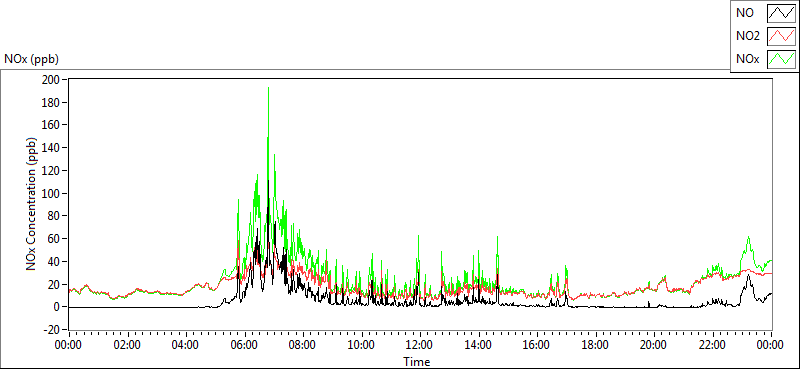Click the 12:00 time axis label

tap(420, 344)
